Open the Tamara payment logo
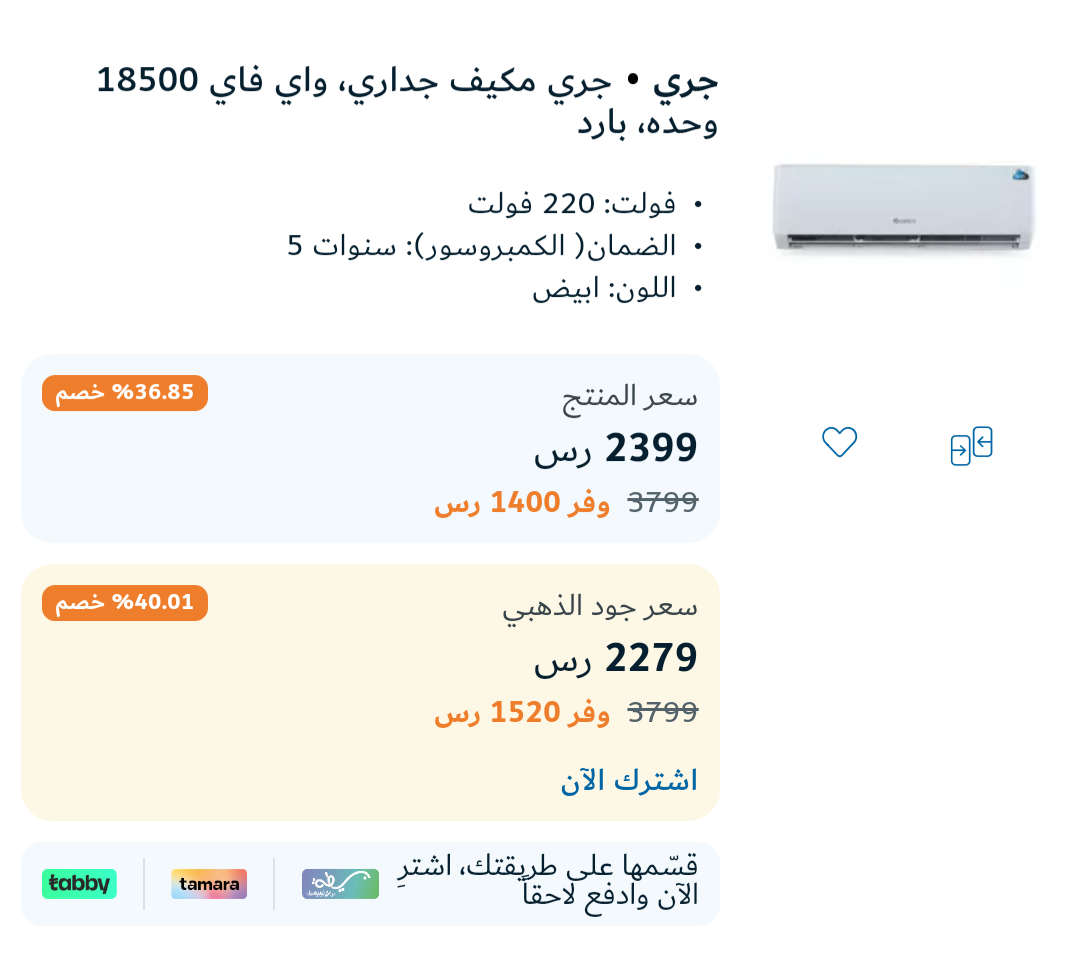The height and width of the screenshot is (972, 1080). tap(209, 884)
